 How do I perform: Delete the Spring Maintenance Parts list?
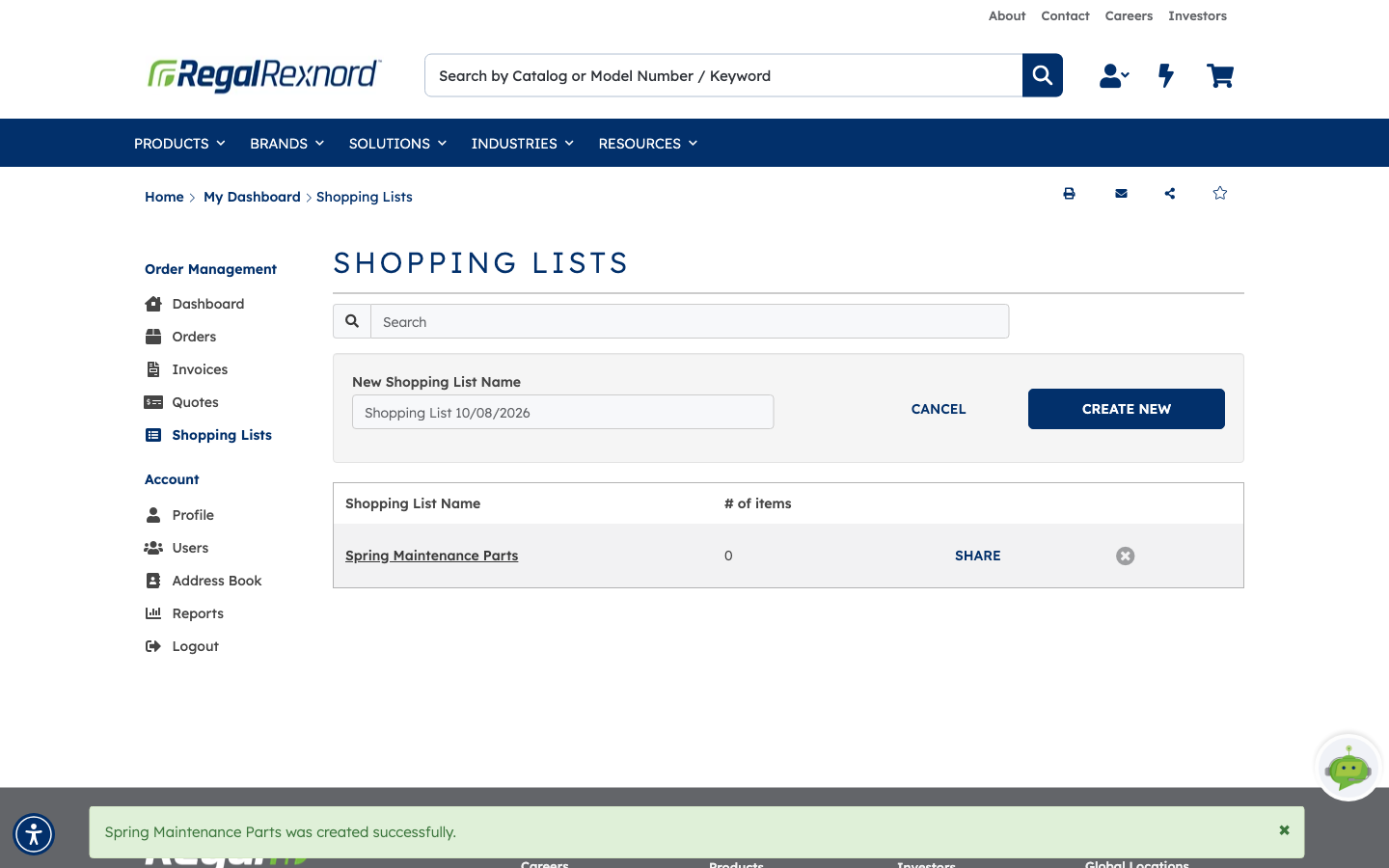(1126, 556)
